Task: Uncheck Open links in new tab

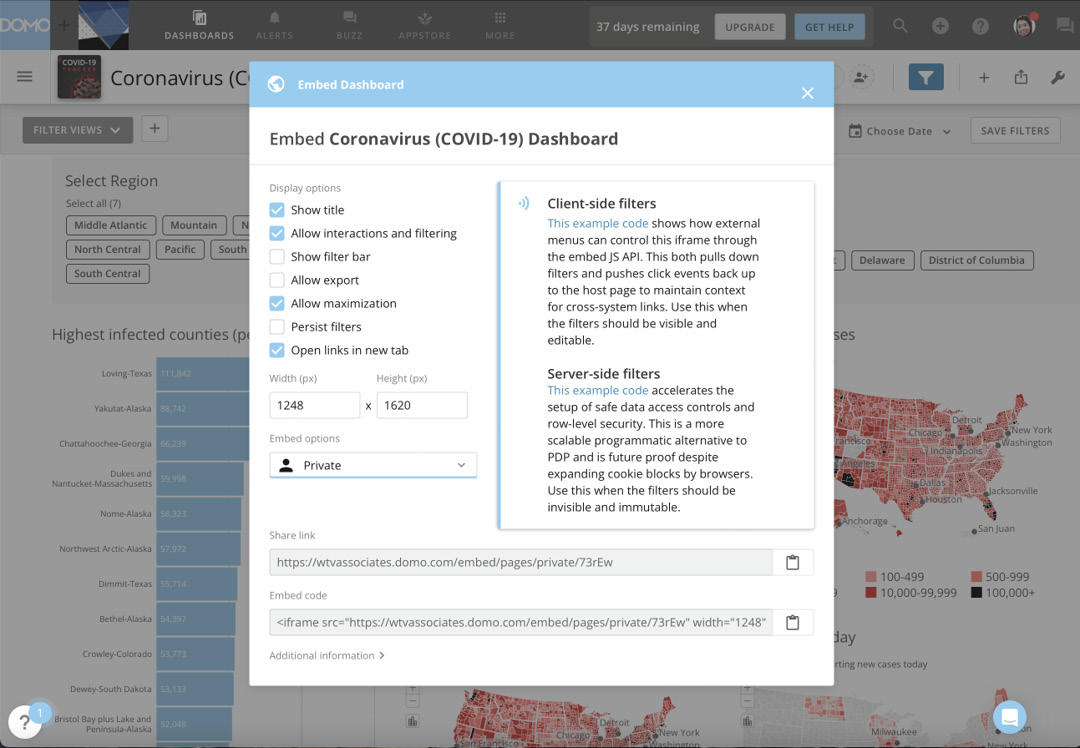Action: 277,351
